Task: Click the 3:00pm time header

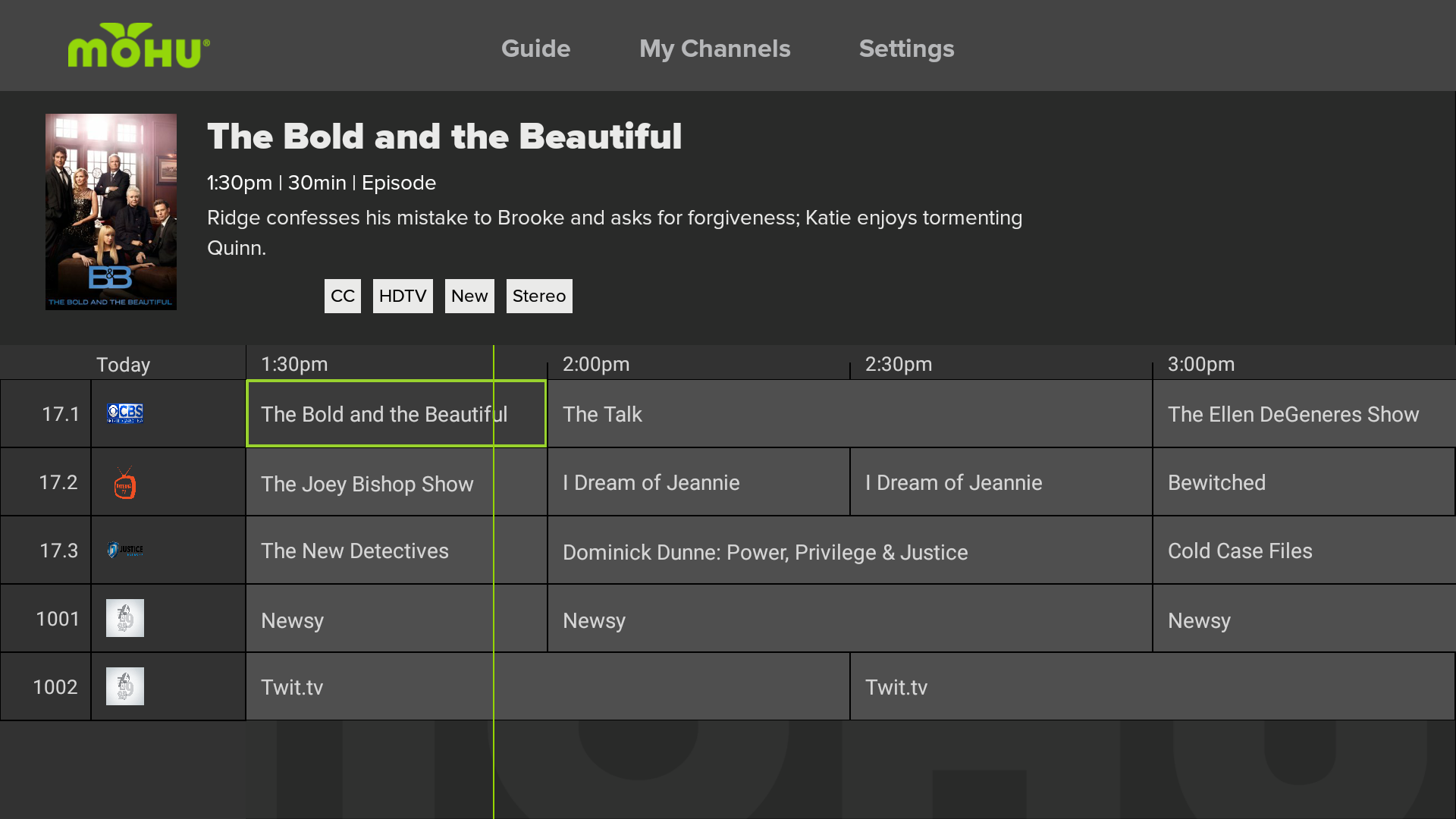Action: [x=1201, y=364]
